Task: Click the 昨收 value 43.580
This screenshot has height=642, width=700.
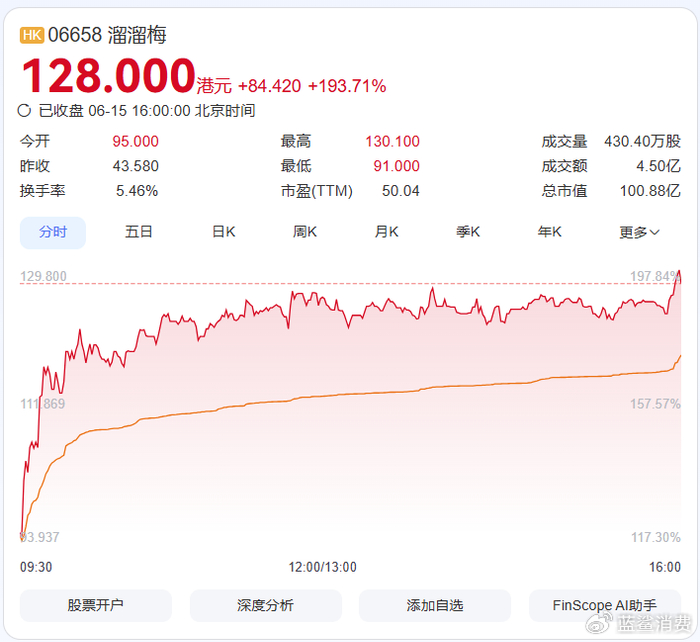Action: 135,166
